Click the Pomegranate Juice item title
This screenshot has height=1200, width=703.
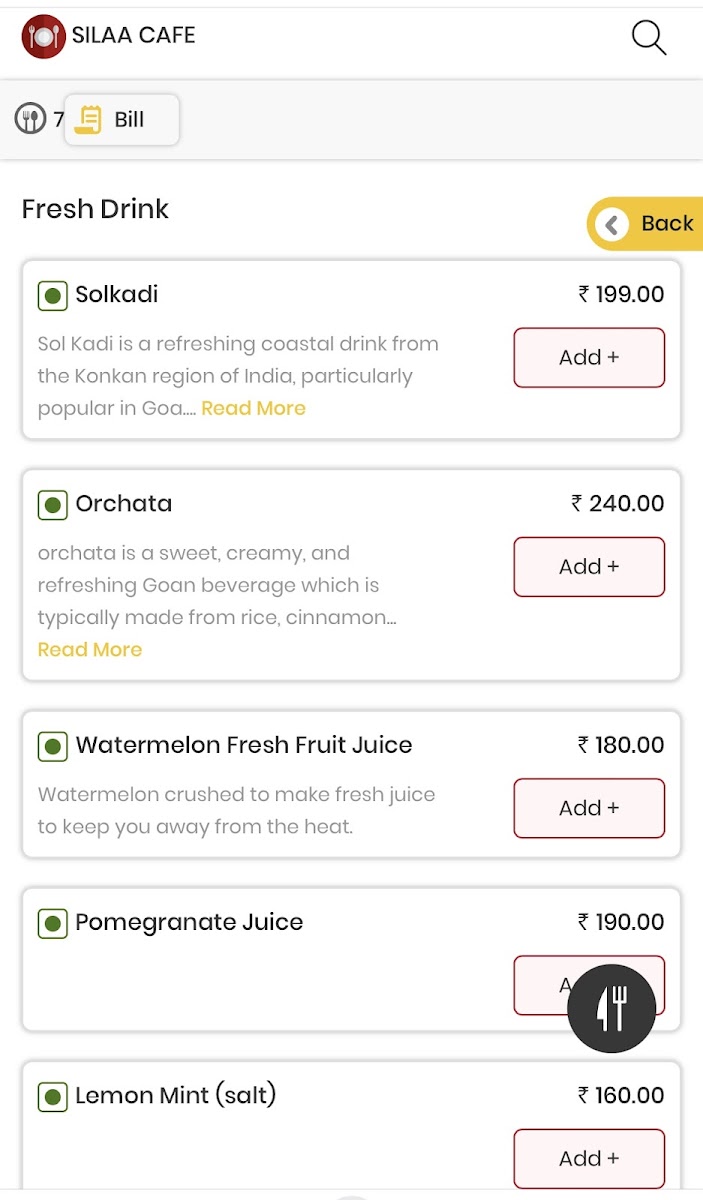pyautogui.click(x=189, y=922)
